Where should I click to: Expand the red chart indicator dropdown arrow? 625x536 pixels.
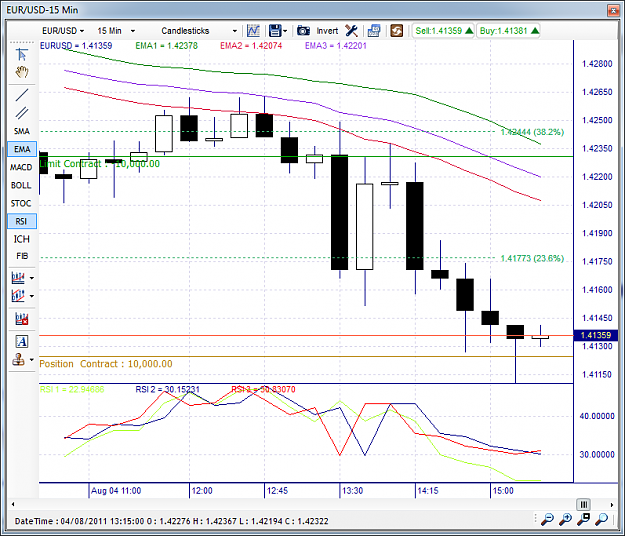click(32, 296)
